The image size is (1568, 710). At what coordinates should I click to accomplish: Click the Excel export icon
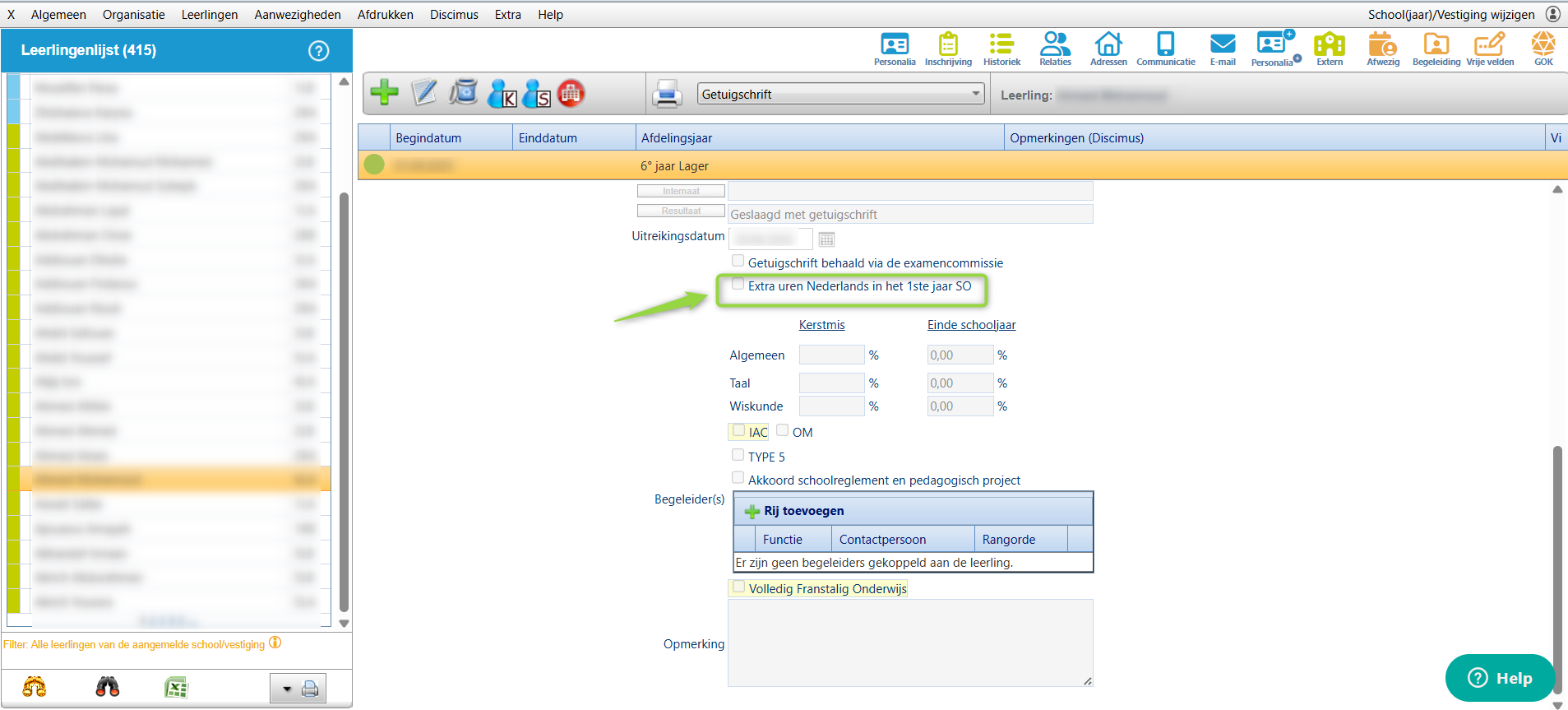[x=176, y=688]
